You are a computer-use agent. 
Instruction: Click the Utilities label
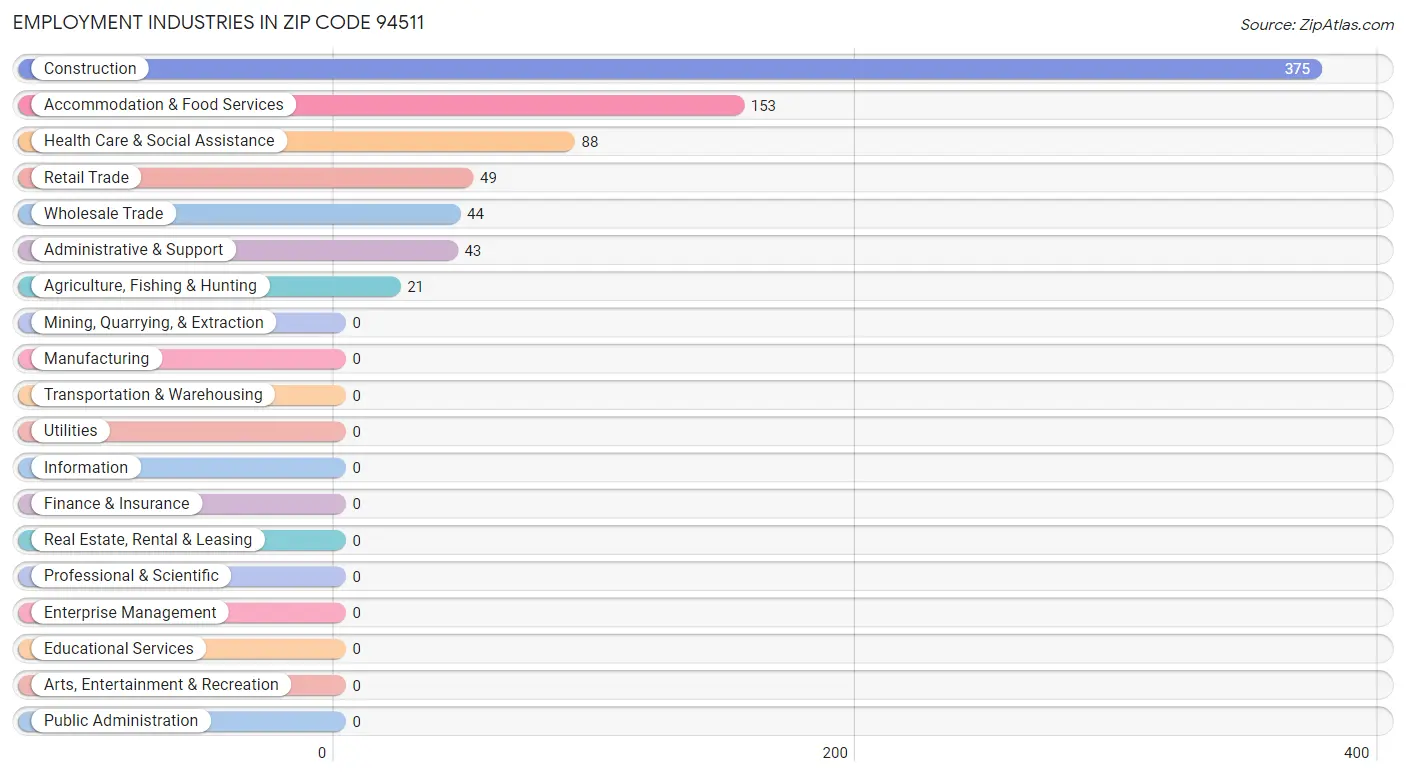pyautogui.click(x=71, y=431)
